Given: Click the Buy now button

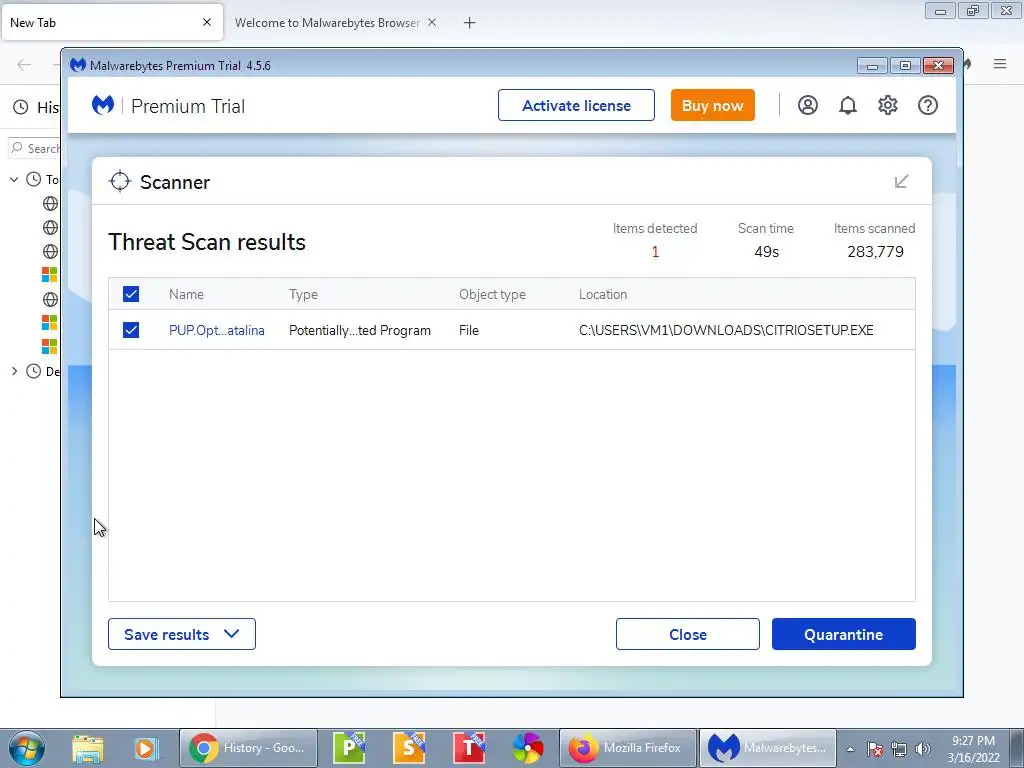Looking at the screenshot, I should 712,105.
